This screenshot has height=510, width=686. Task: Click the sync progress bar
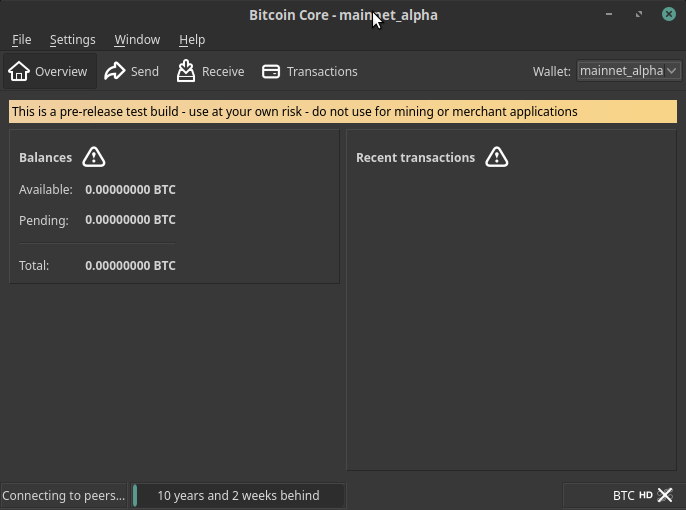238,496
